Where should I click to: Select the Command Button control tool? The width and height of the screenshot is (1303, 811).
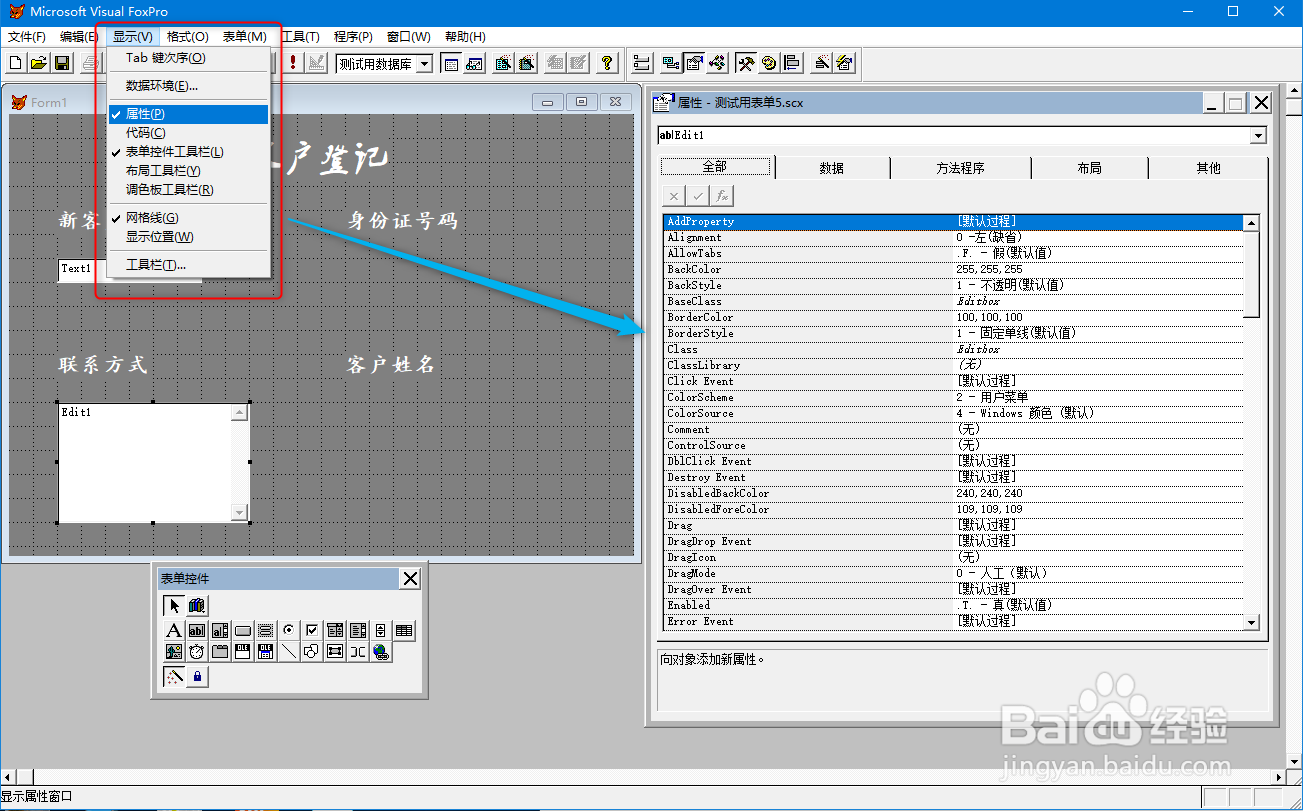[243, 630]
